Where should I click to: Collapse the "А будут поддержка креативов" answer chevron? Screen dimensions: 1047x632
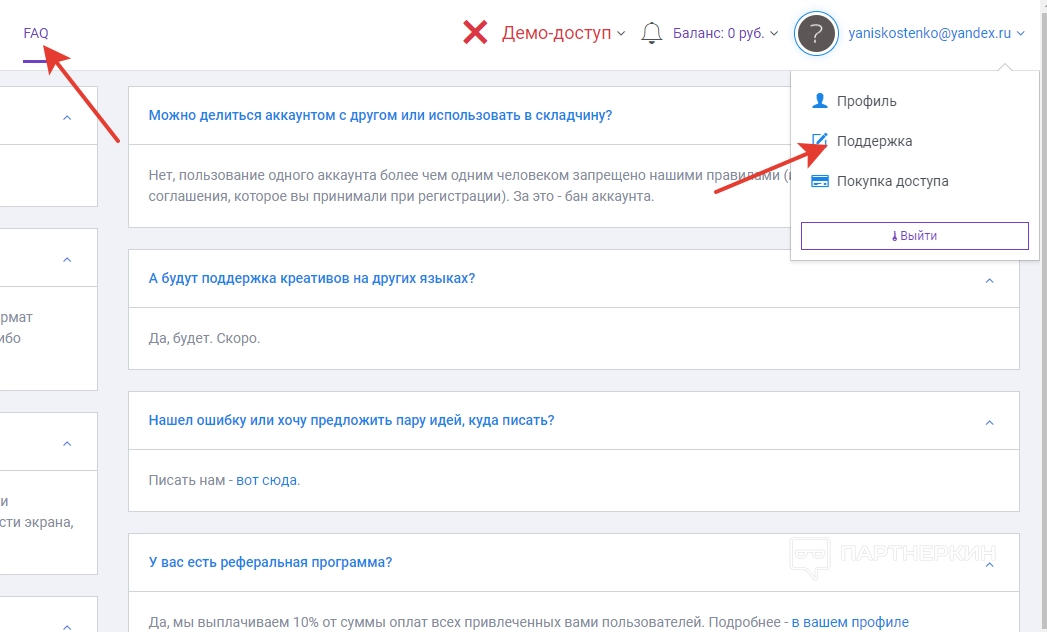click(x=989, y=280)
